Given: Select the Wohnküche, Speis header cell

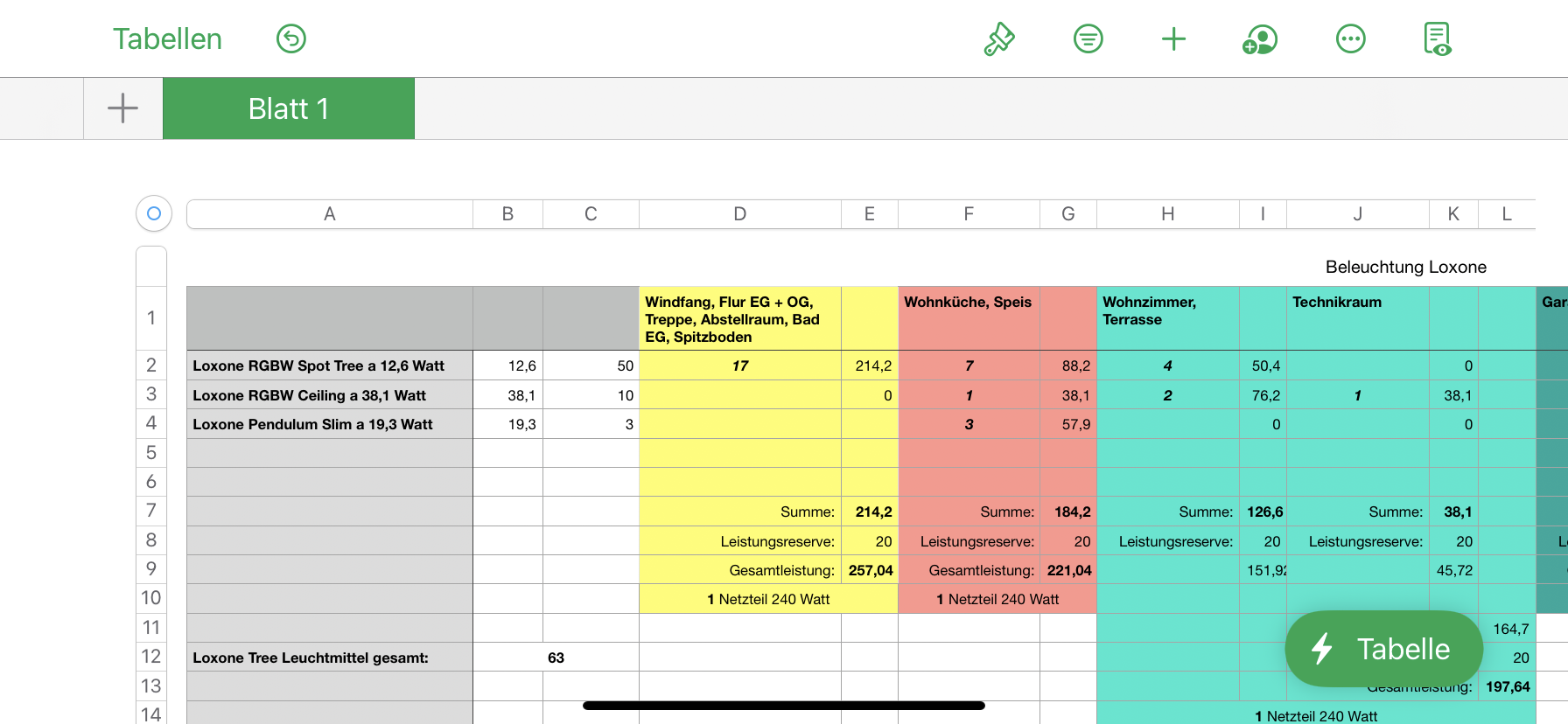Looking at the screenshot, I should point(969,319).
